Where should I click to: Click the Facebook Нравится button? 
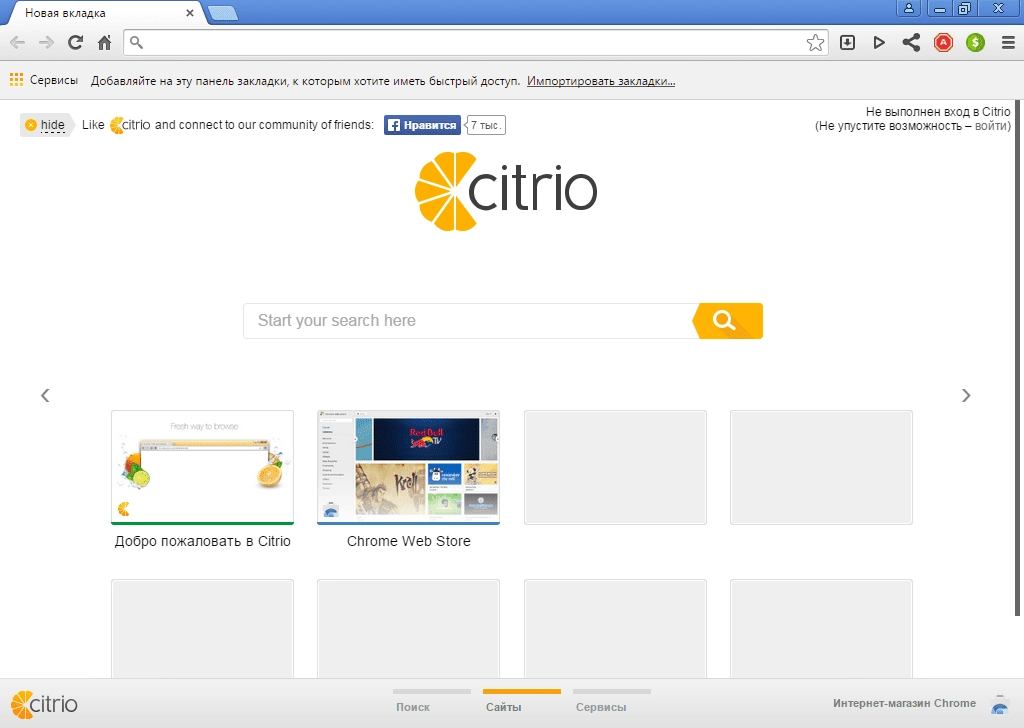point(422,125)
